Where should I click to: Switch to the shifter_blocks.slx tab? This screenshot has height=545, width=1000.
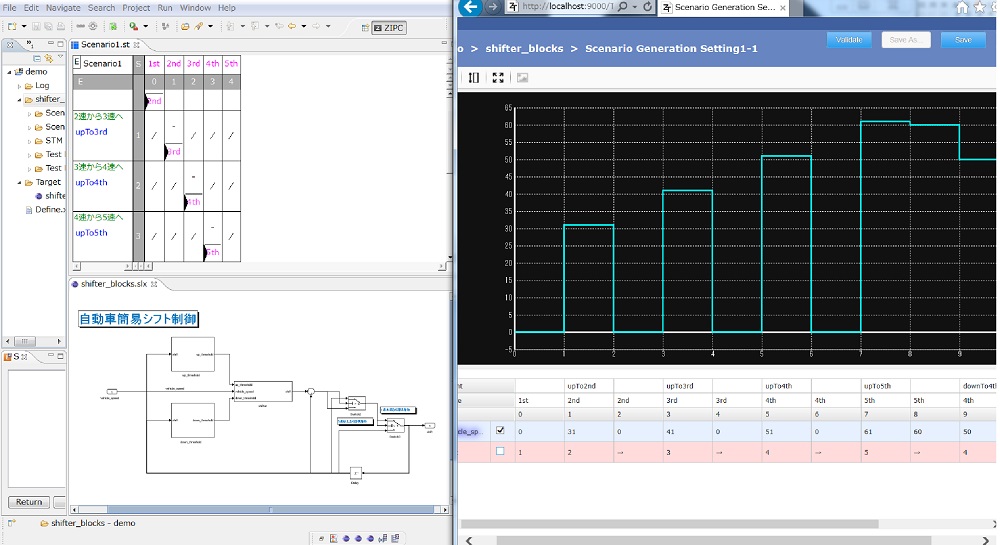[113, 284]
